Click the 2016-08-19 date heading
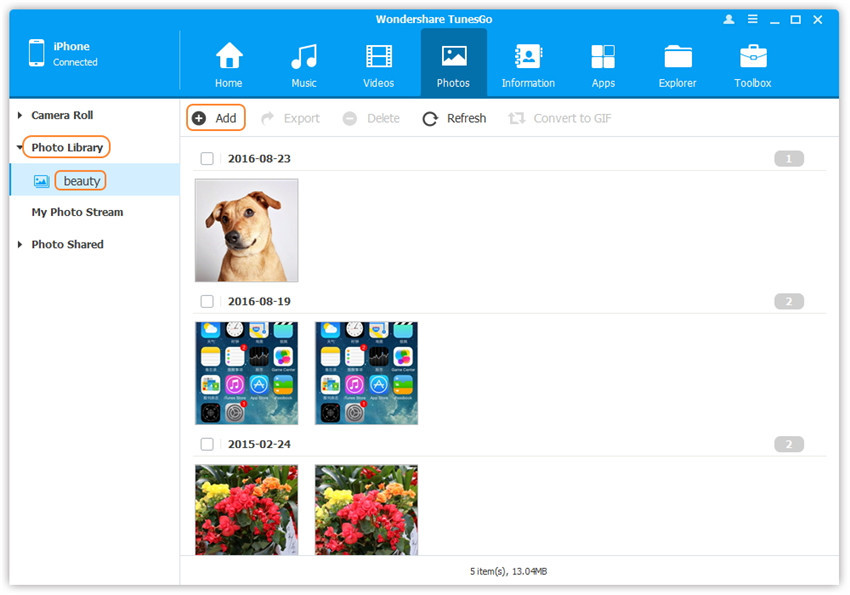This screenshot has width=850, height=595. pos(259,301)
